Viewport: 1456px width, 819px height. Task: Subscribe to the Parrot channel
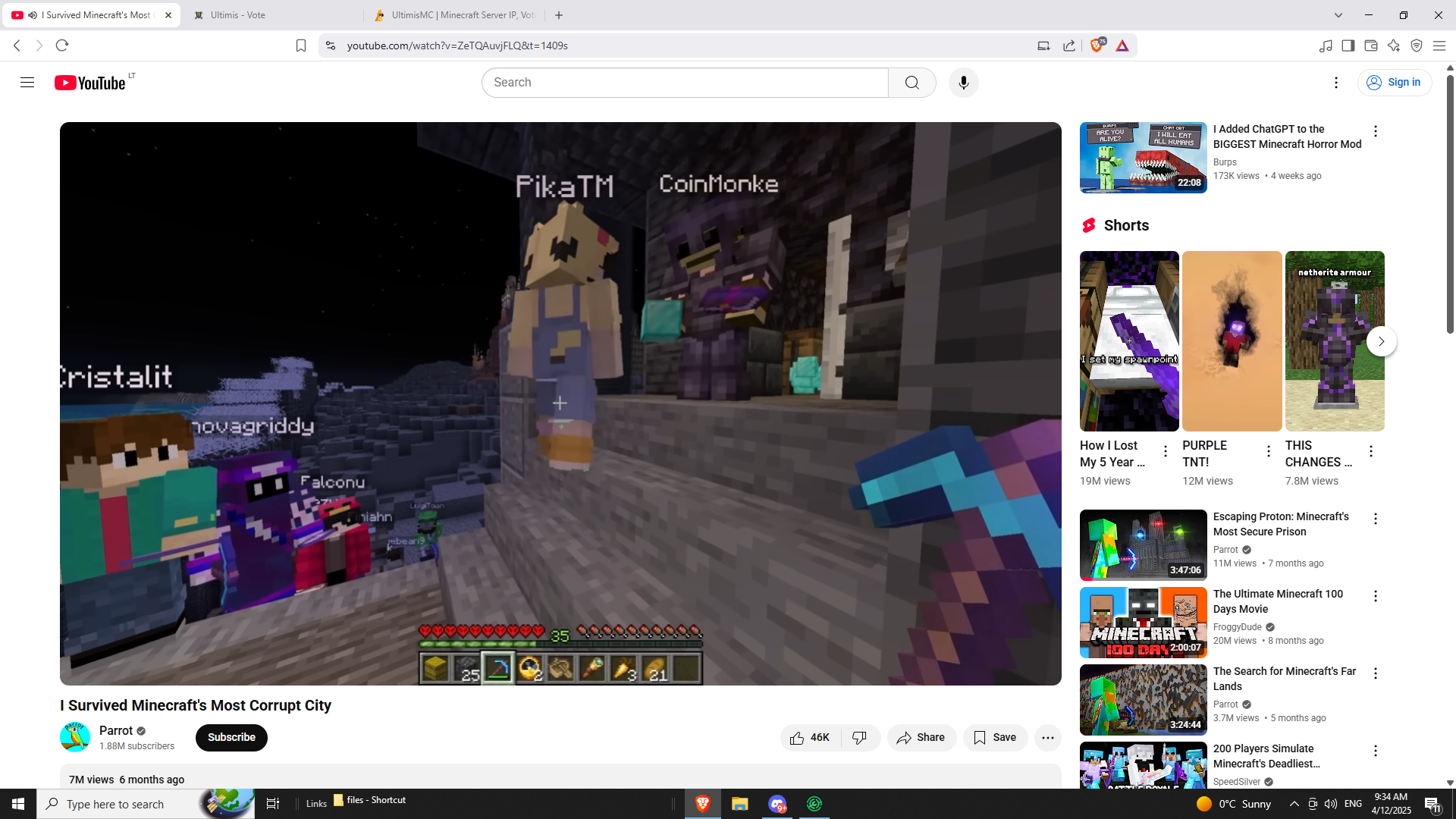coord(231,738)
